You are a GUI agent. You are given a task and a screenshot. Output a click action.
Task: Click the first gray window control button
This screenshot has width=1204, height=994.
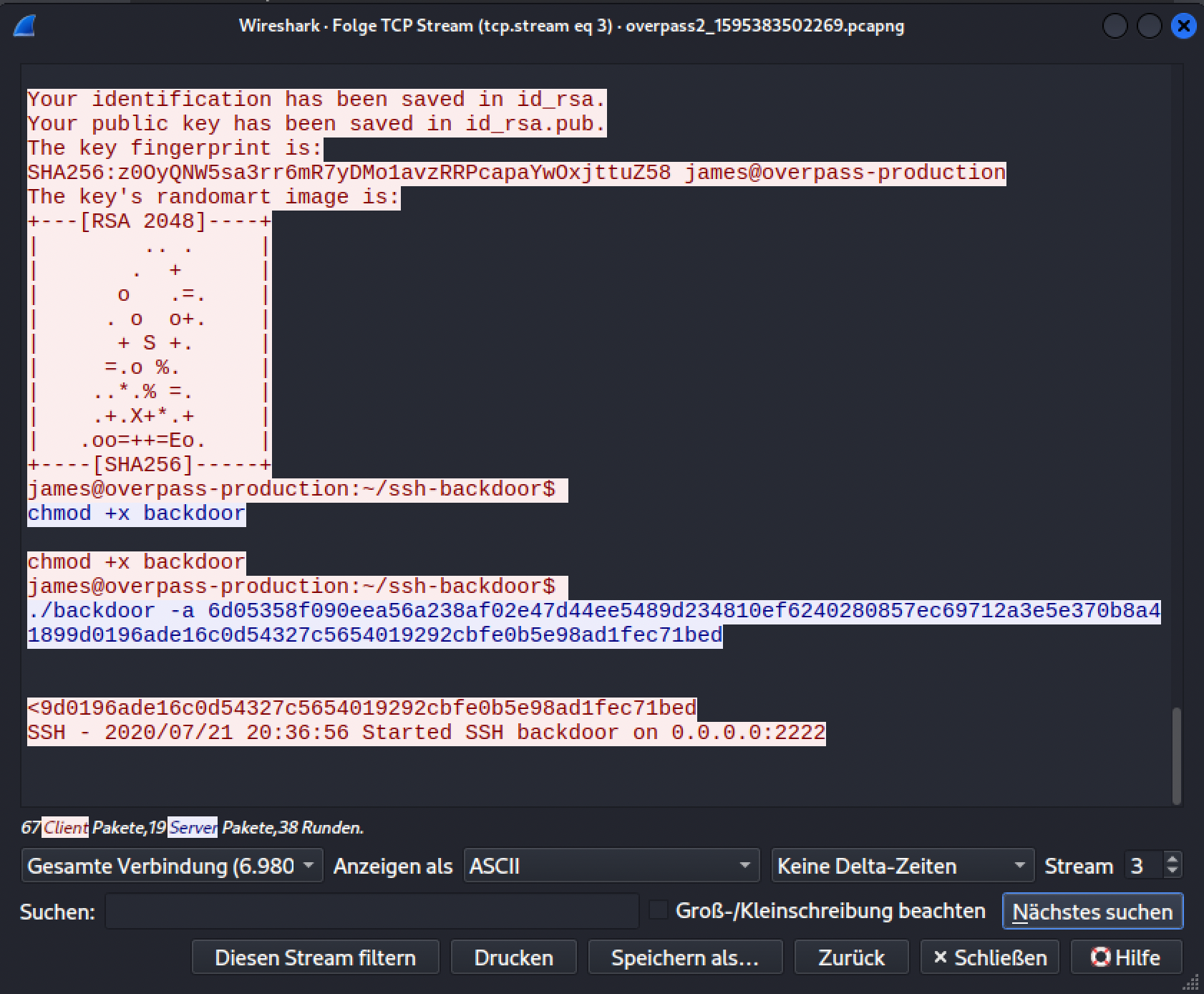point(1115,26)
